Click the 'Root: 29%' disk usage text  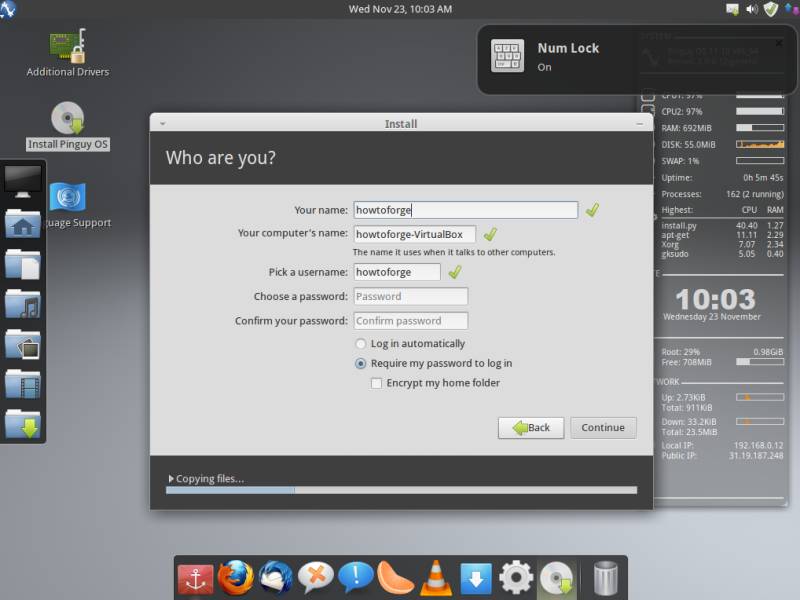tap(681, 352)
